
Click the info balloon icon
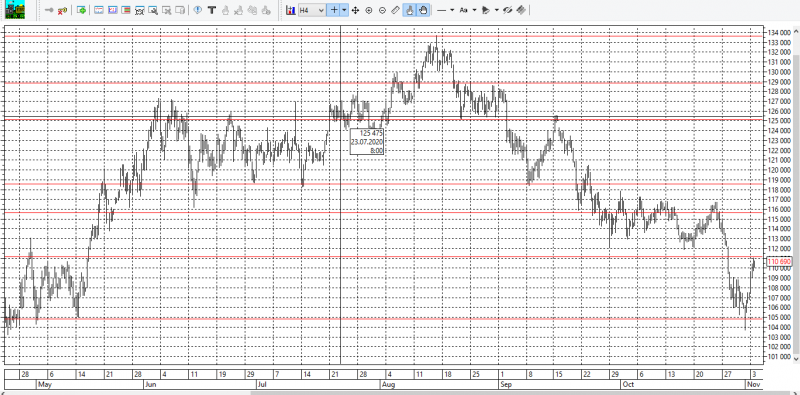(198, 10)
